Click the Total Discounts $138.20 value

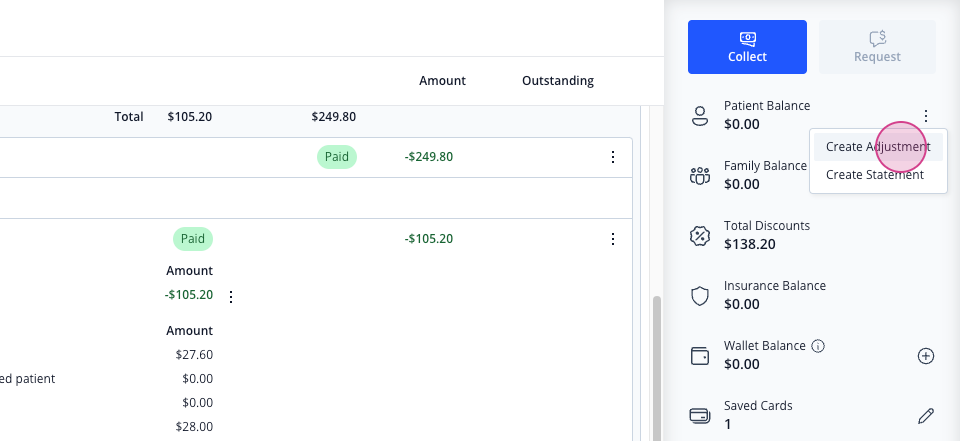point(749,244)
